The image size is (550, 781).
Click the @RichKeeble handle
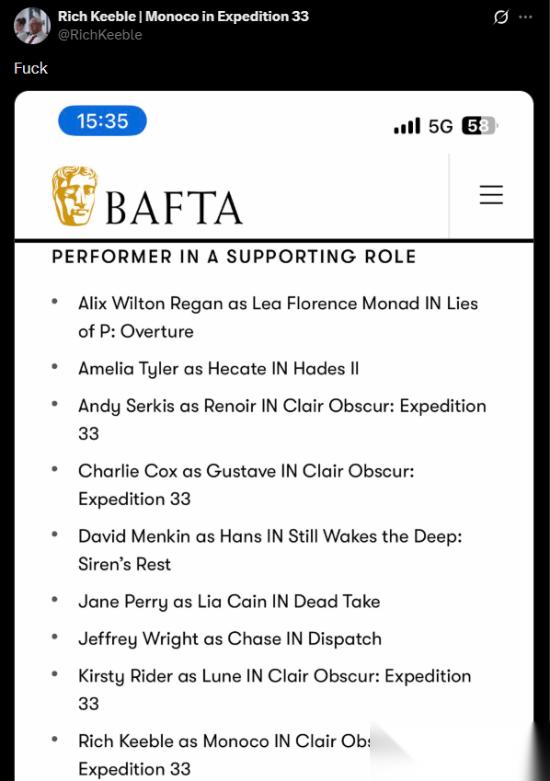click(100, 35)
